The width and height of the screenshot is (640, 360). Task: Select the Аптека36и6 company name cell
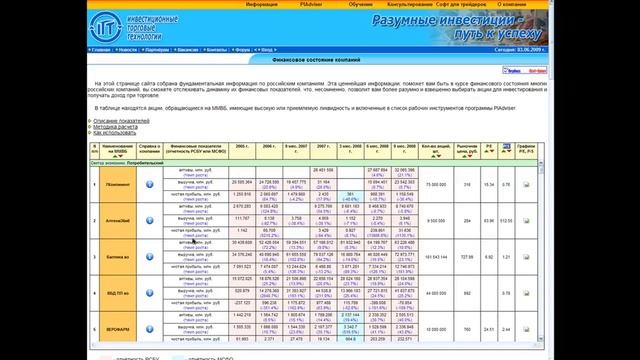(x=118, y=221)
